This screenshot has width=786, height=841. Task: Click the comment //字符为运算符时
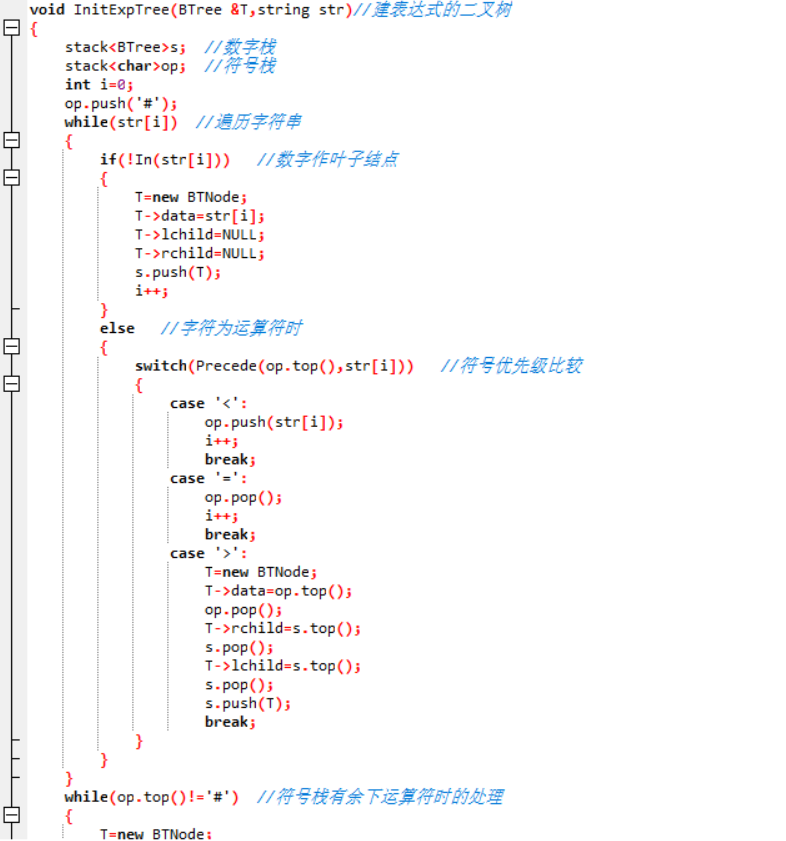point(232,328)
